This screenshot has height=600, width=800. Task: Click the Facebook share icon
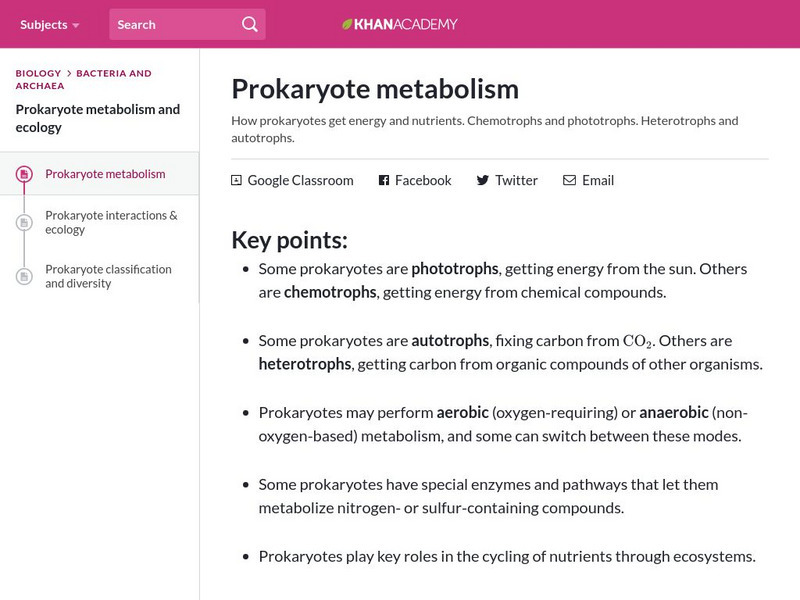tap(384, 180)
